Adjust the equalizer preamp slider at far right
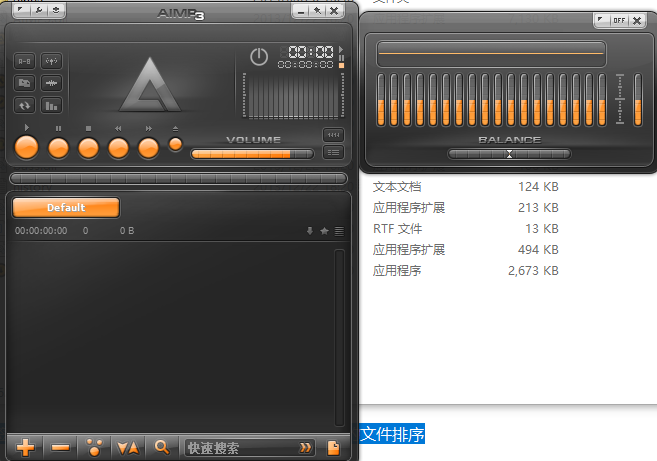Screen dimensions: 657x461 638,100
